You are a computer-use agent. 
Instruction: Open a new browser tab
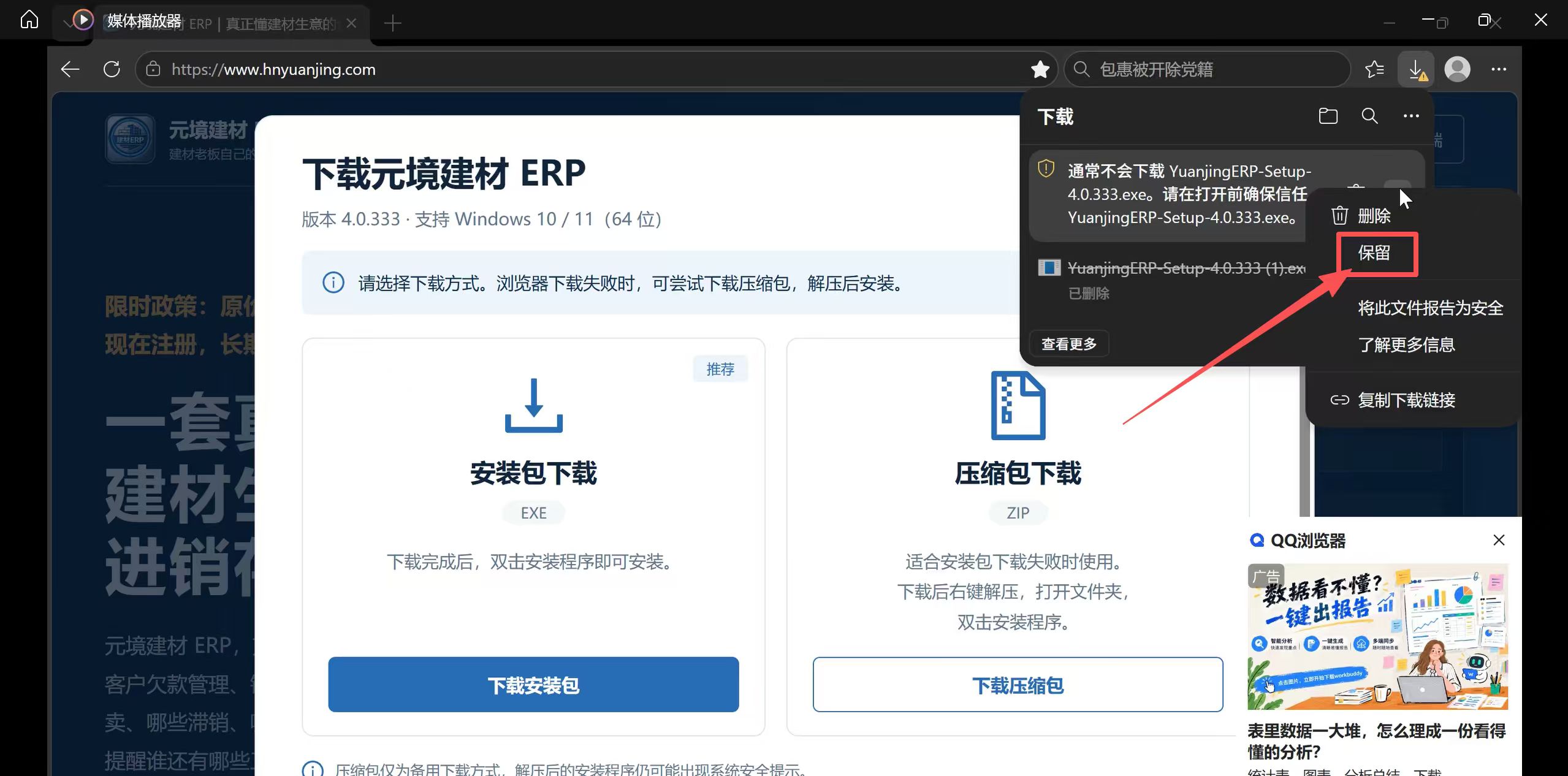[x=392, y=23]
